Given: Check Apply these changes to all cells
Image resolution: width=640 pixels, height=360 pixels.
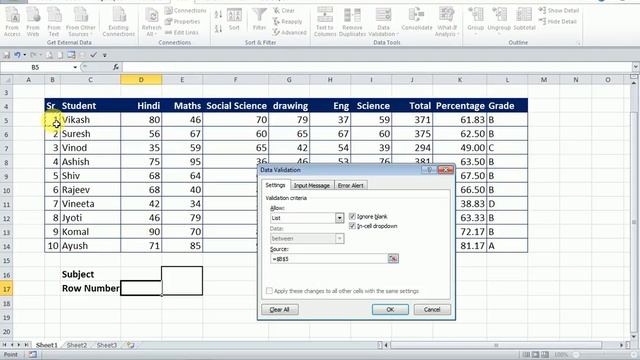Looking at the screenshot, I should point(269,291).
